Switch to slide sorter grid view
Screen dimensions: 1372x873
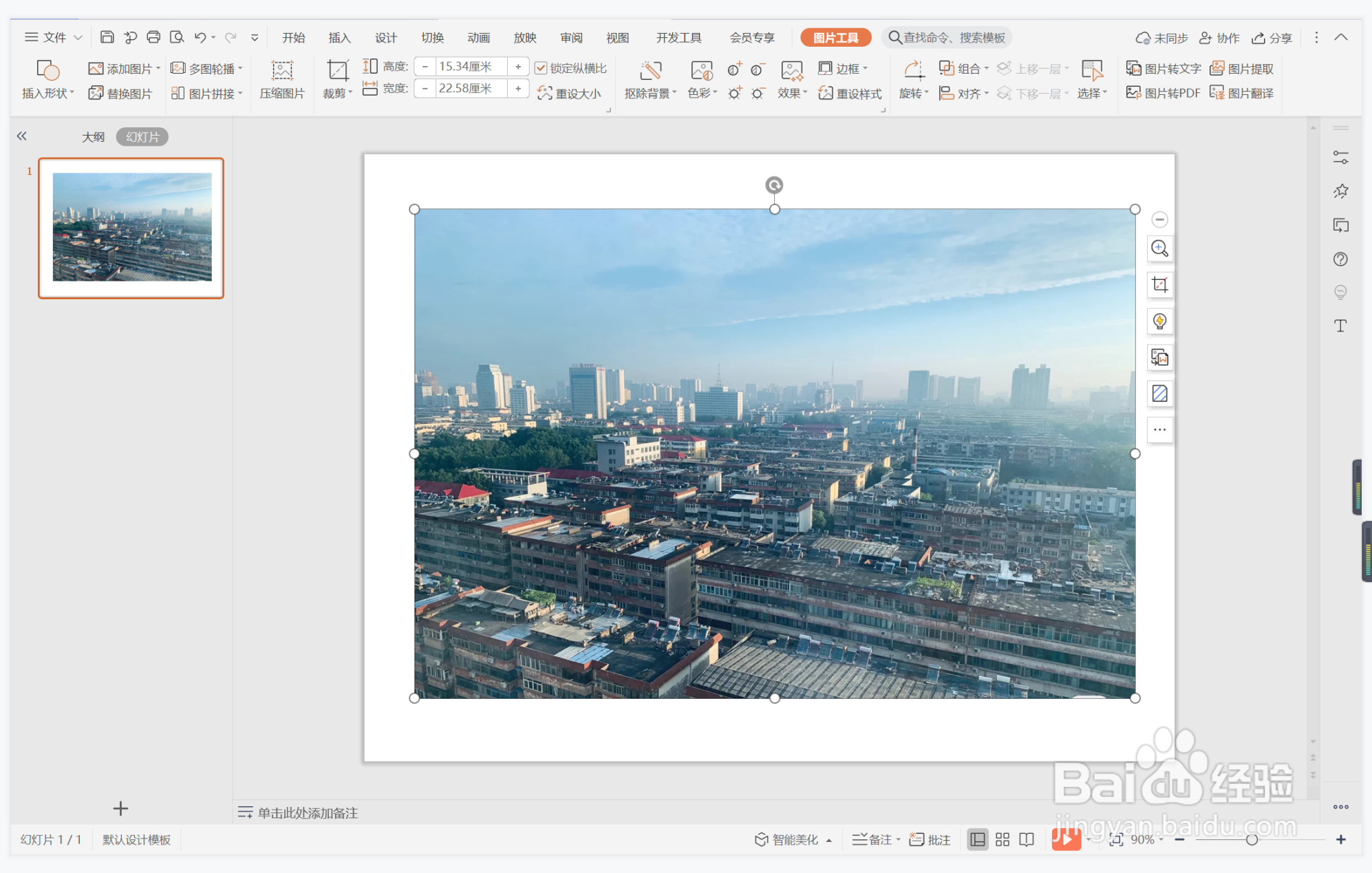pos(1002,839)
